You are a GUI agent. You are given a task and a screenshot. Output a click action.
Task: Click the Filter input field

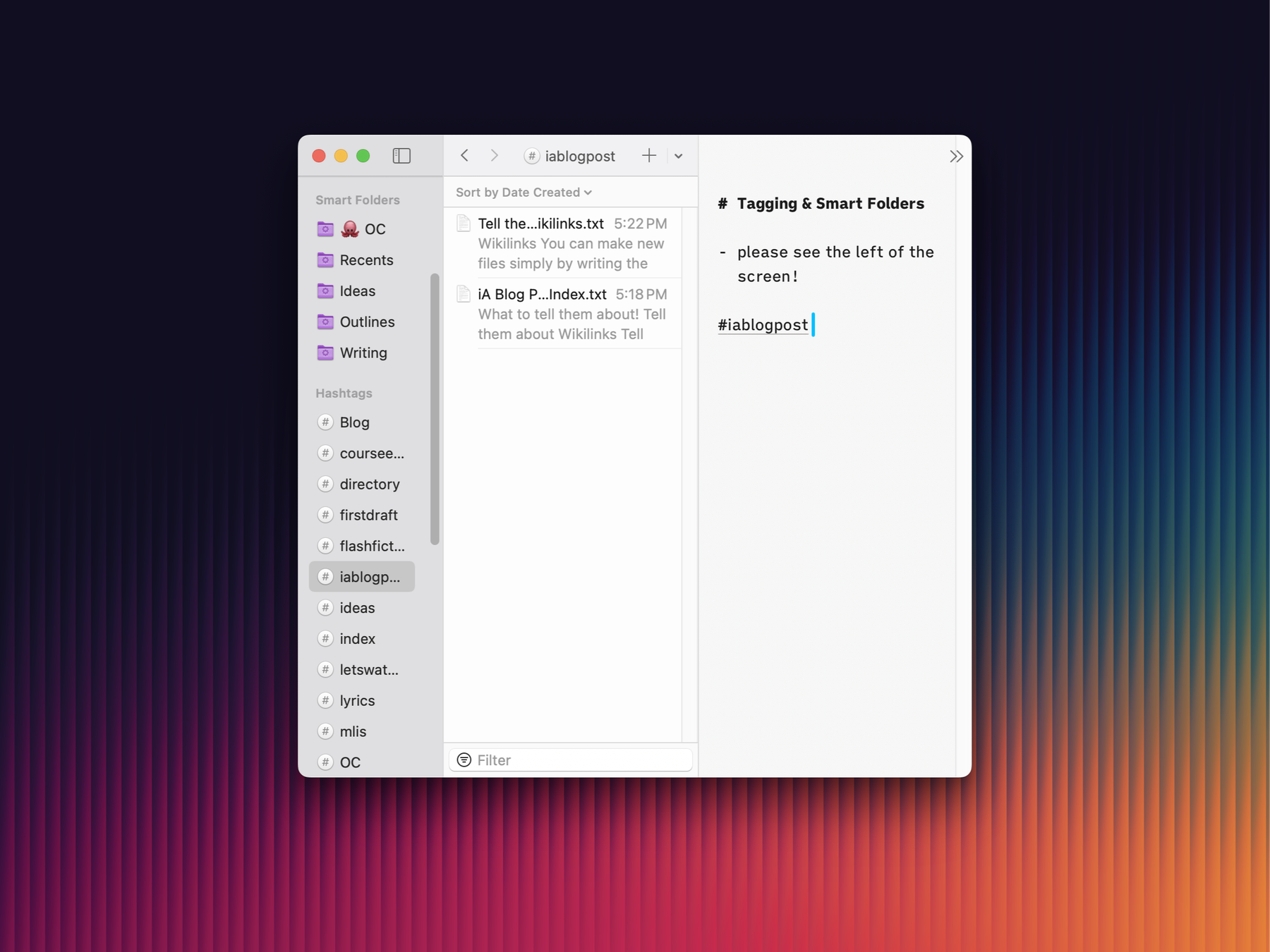[579, 760]
